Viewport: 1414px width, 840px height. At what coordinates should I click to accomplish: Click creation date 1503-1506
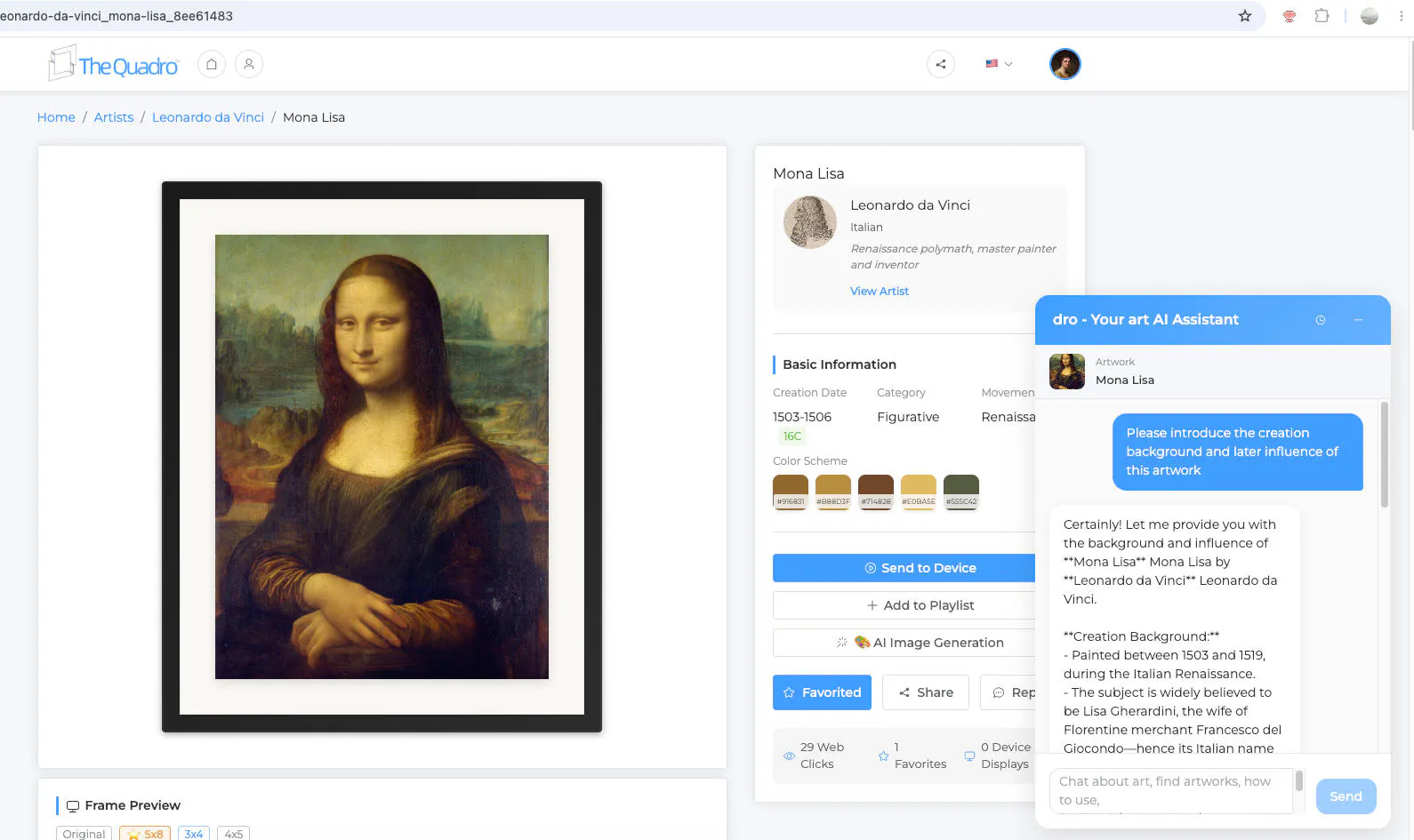click(x=802, y=417)
